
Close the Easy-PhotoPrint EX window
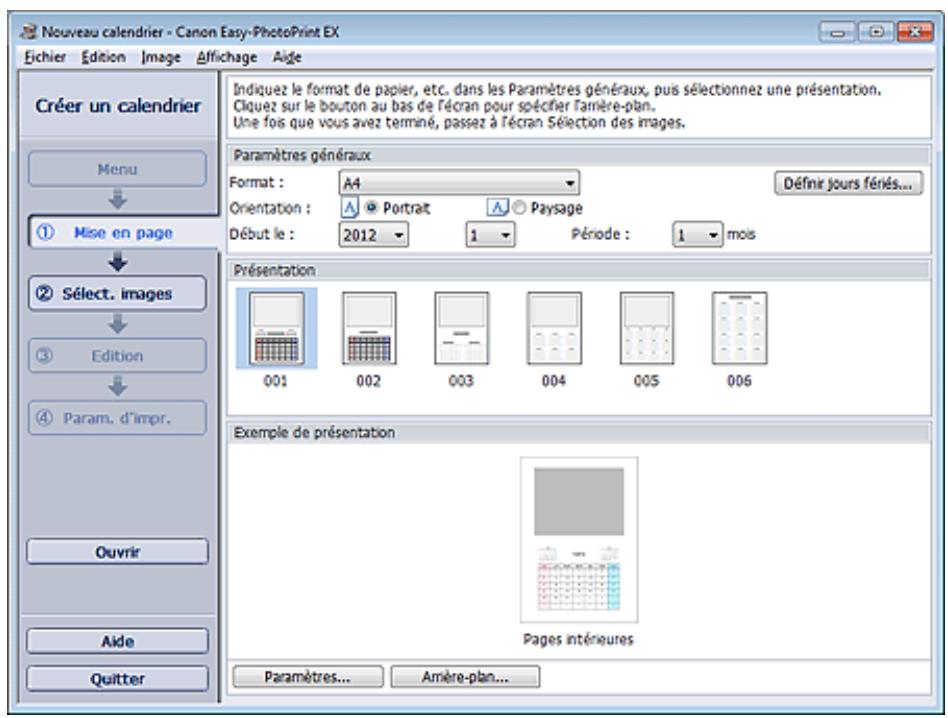coord(915,32)
